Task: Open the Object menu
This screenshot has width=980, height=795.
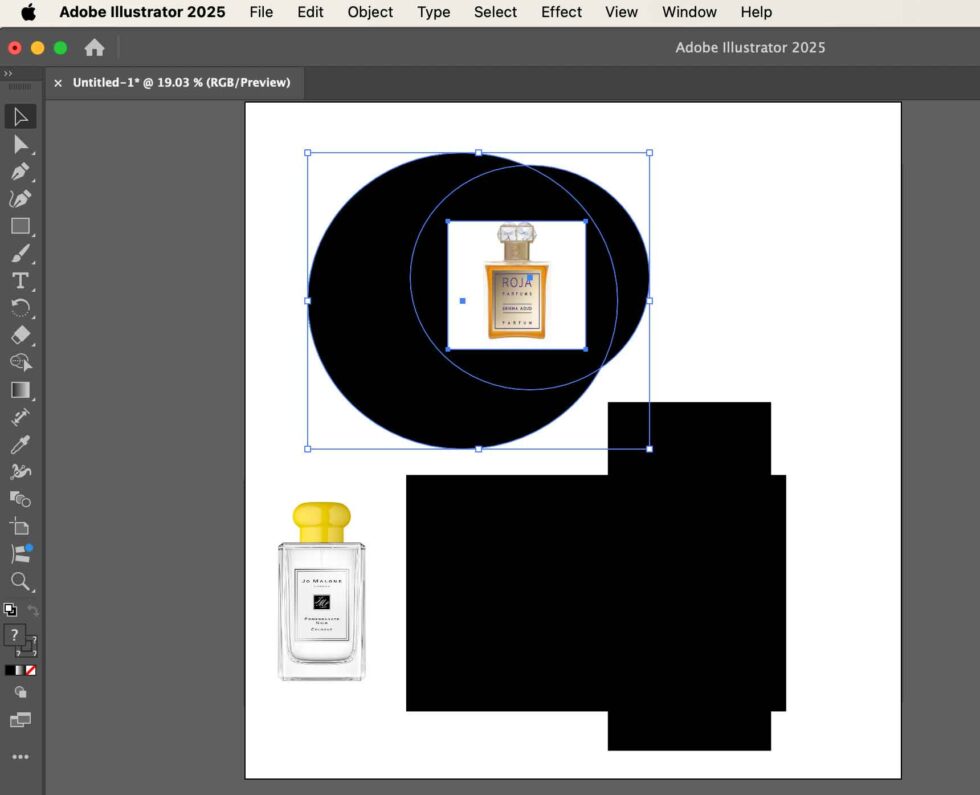Action: click(369, 12)
